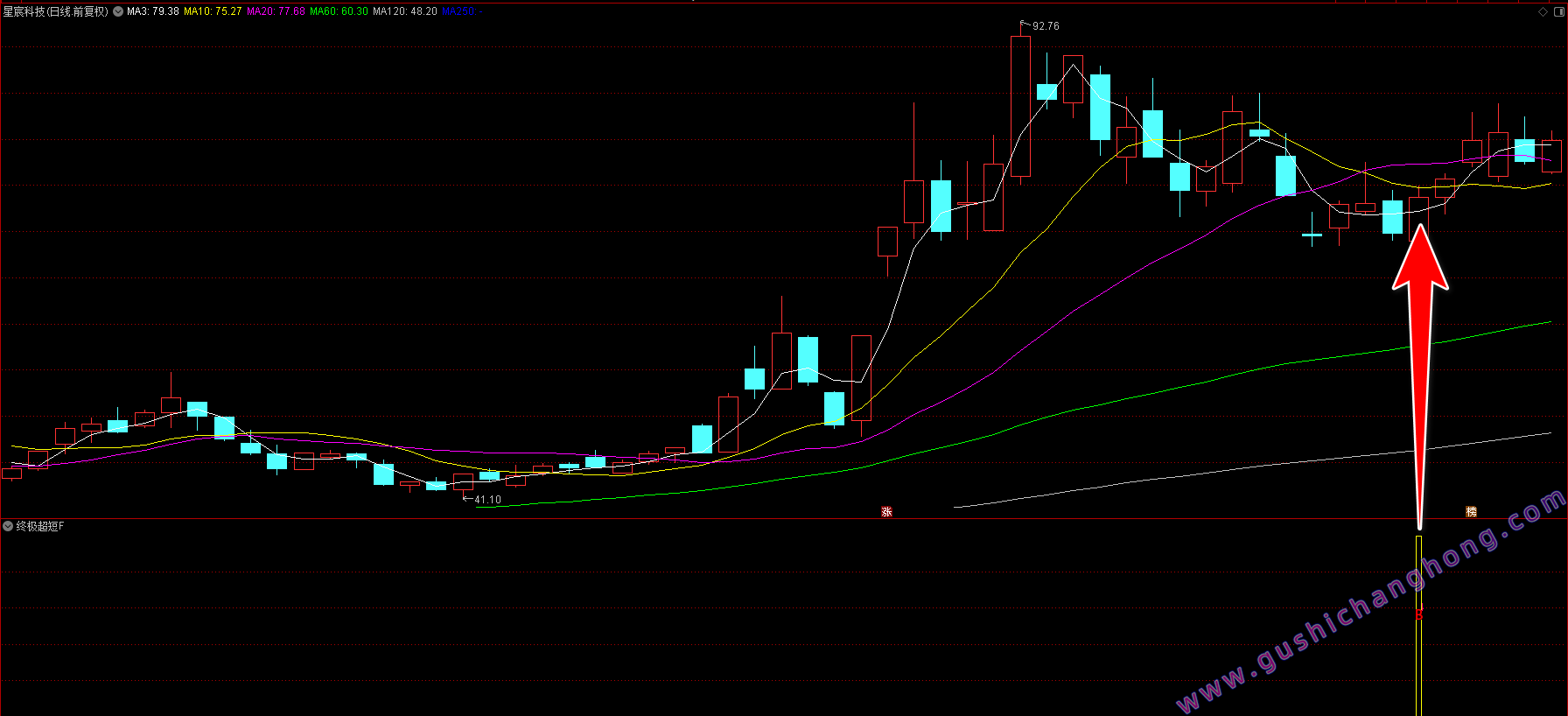The image size is (1568, 716).
Task: Click the 41.10 low price label
Action: coord(488,500)
